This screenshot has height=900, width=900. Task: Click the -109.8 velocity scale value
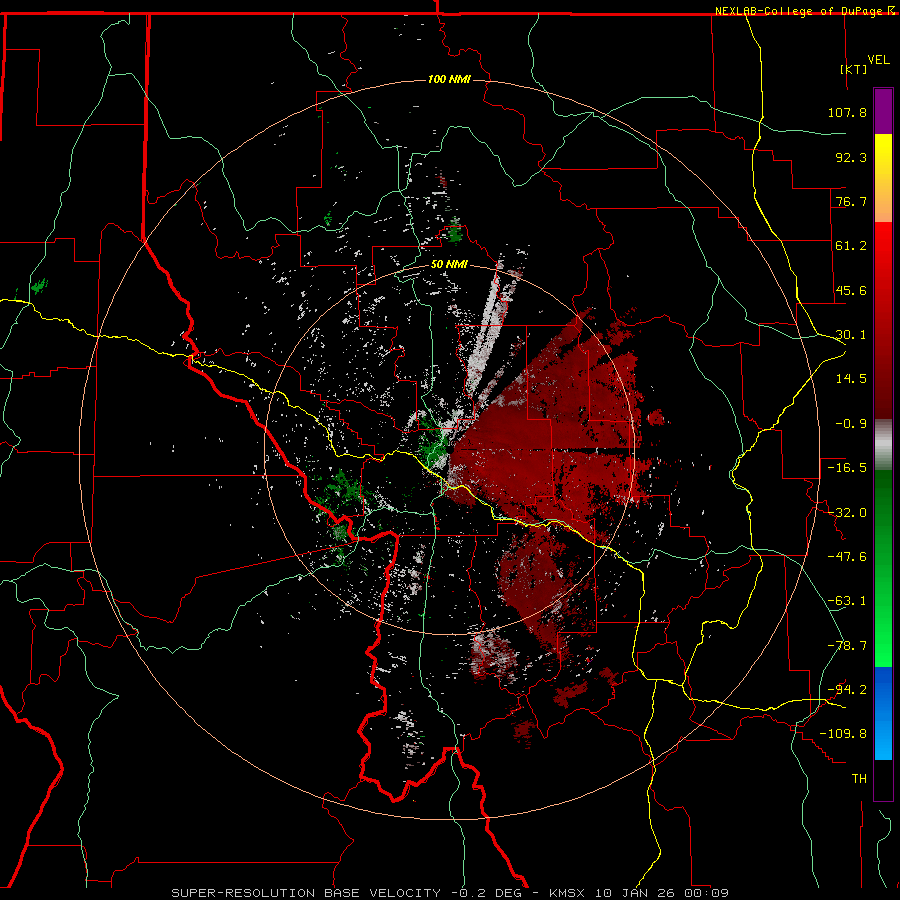(x=843, y=734)
